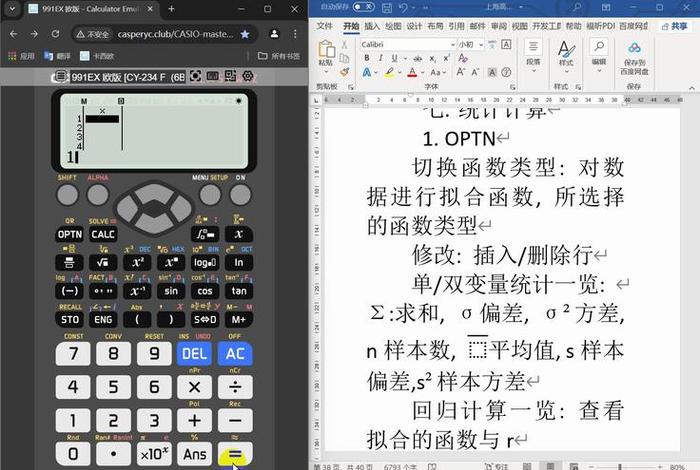Toggle Underline formatting in Word
700x470 pixels.
[394, 58]
